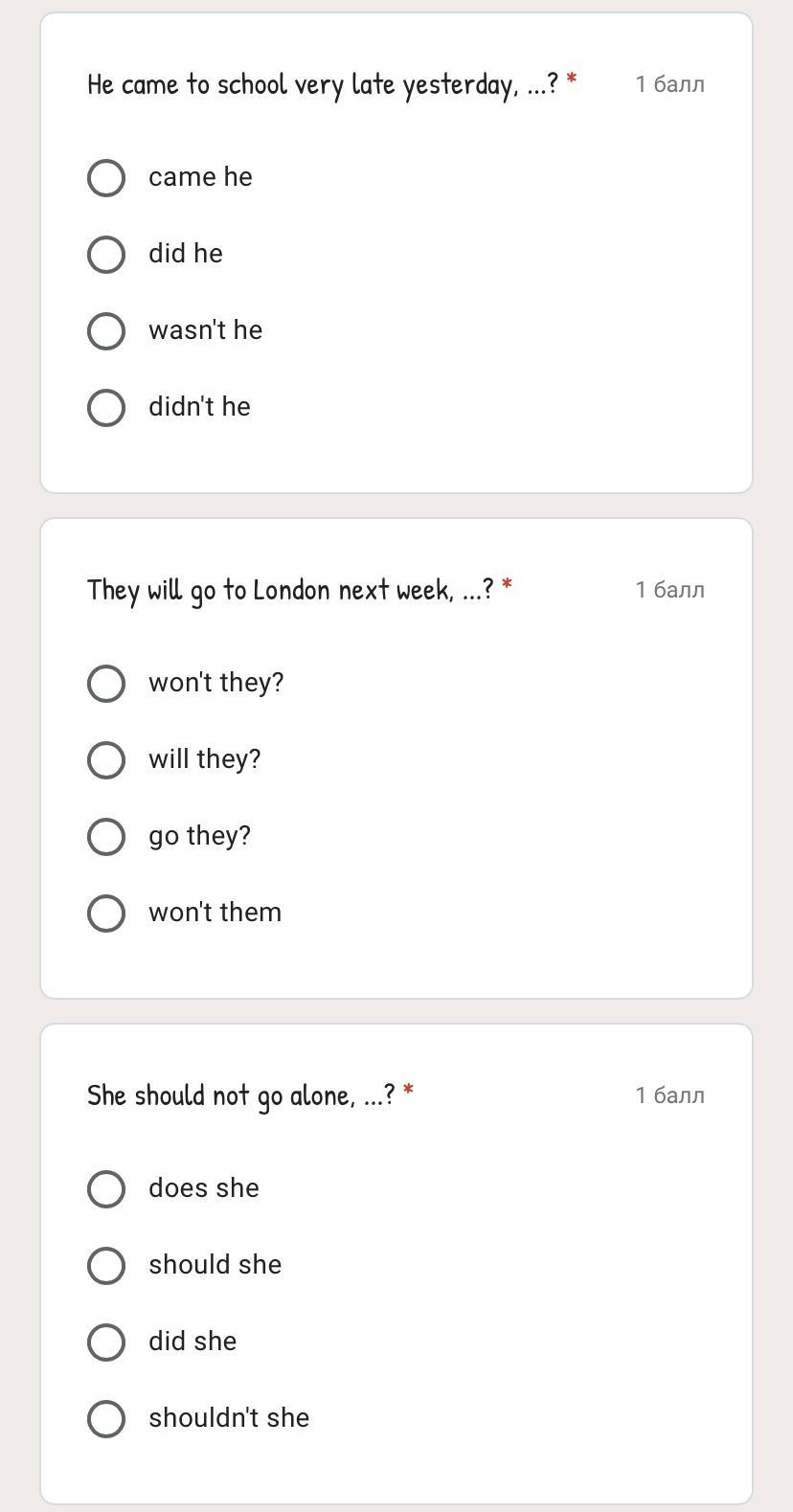This screenshot has height=1512, width=793.
Task: Click the red asterisk on the London question
Action: click(x=507, y=583)
